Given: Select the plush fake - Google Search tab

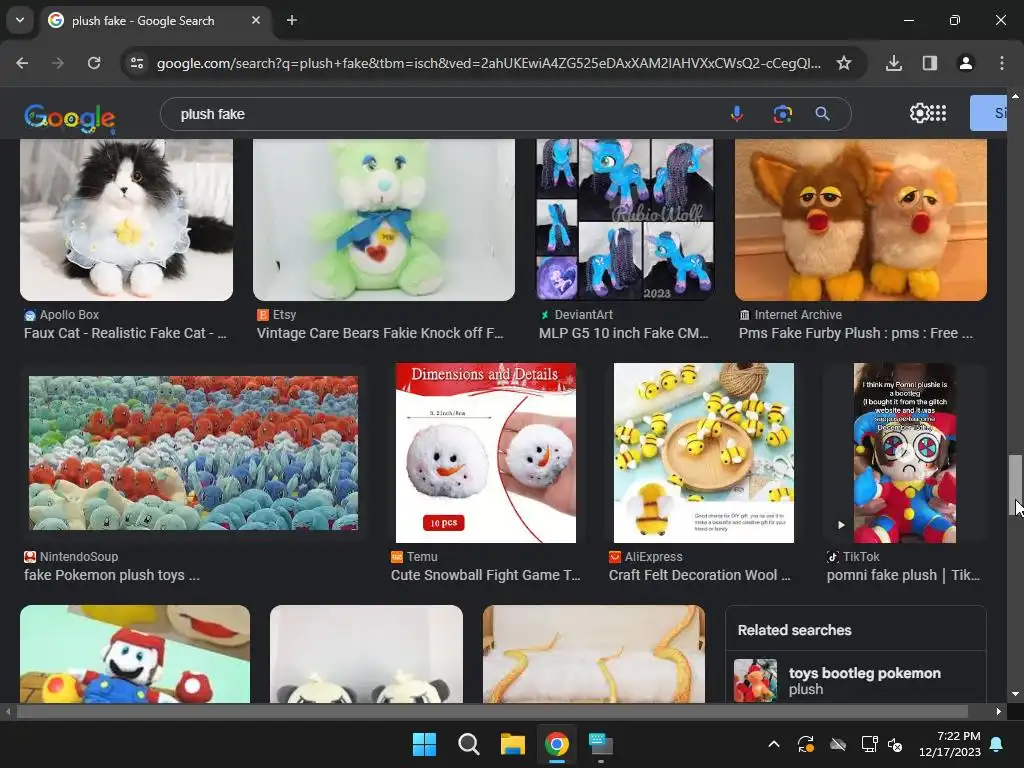Looking at the screenshot, I should (x=155, y=20).
